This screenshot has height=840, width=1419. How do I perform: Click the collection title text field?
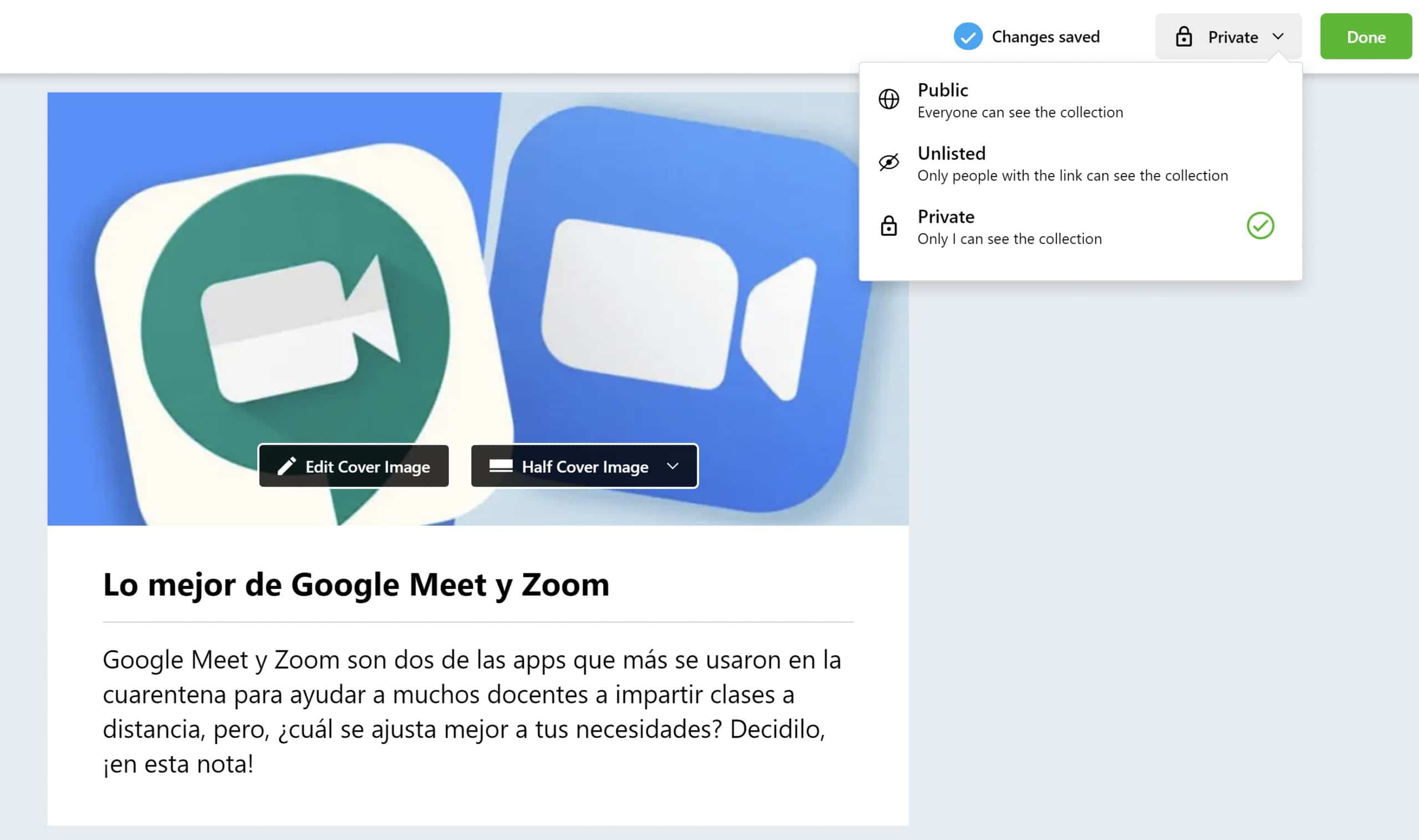coord(356,584)
